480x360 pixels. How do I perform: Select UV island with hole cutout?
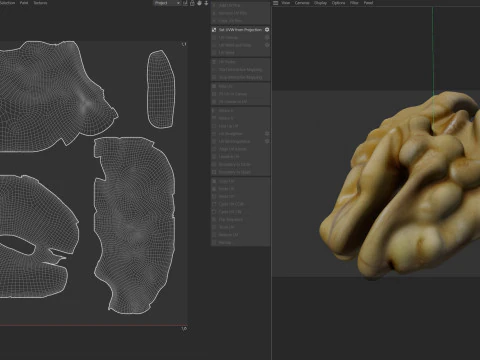(x=40, y=217)
